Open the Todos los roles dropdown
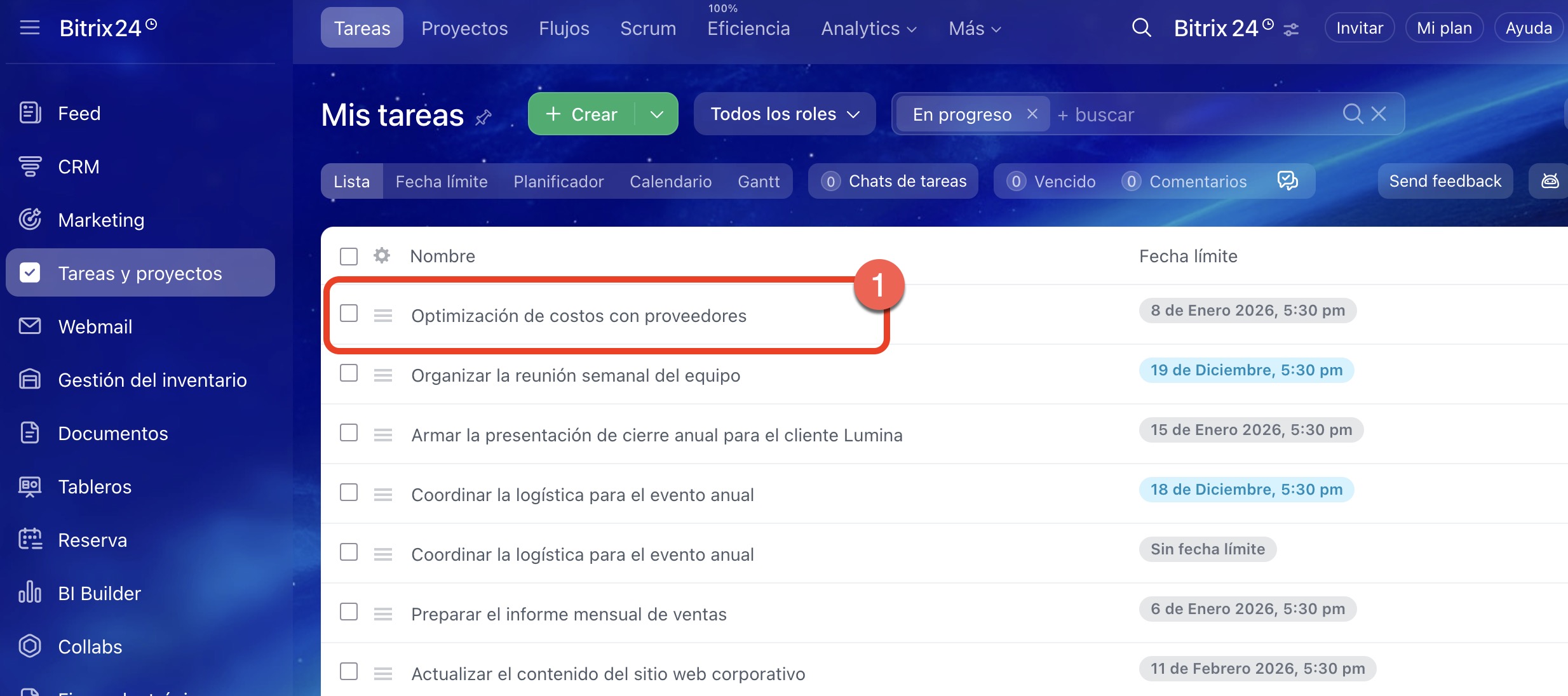 pos(784,114)
